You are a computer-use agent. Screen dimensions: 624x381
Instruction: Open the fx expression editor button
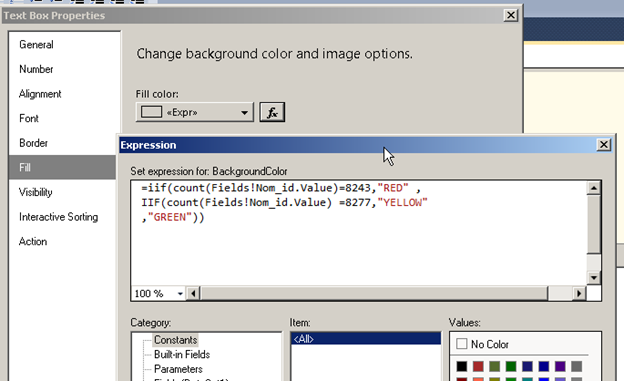(272, 112)
